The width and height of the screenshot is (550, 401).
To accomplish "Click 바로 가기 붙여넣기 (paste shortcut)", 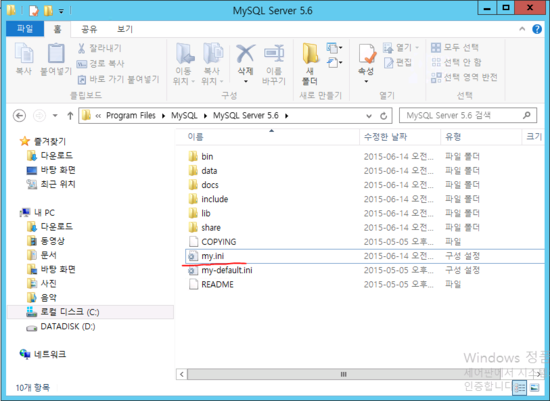I will [118, 79].
